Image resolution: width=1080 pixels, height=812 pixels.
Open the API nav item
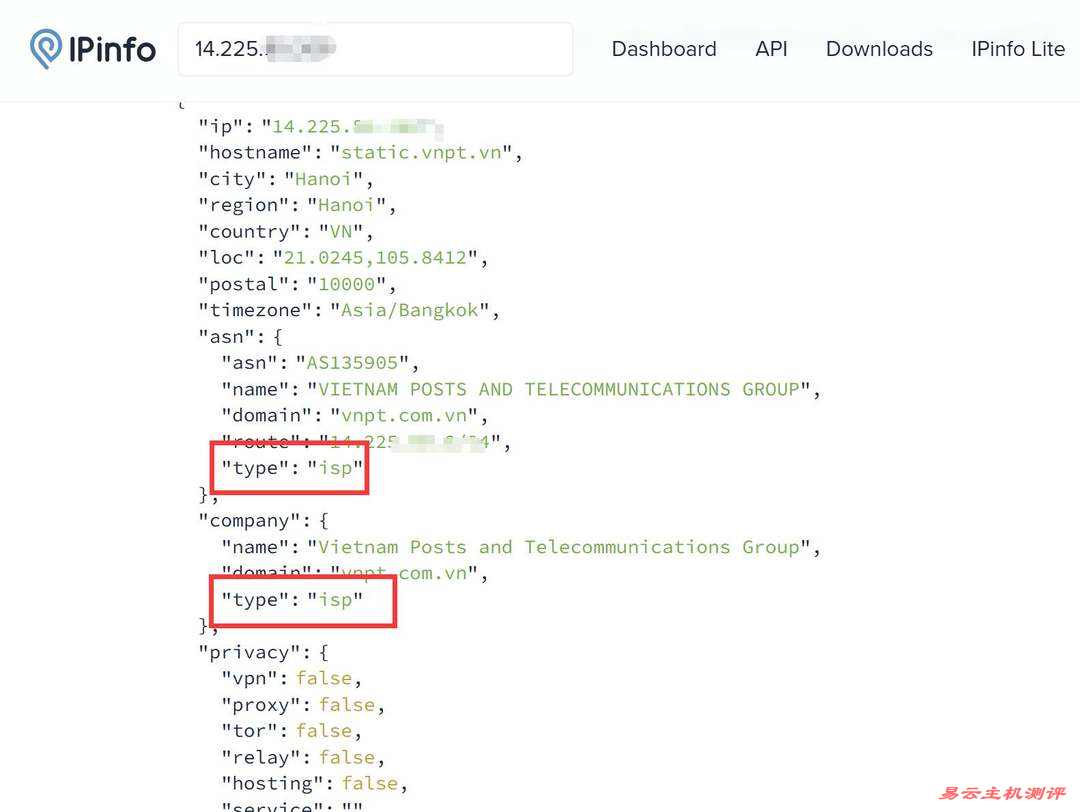pos(771,49)
